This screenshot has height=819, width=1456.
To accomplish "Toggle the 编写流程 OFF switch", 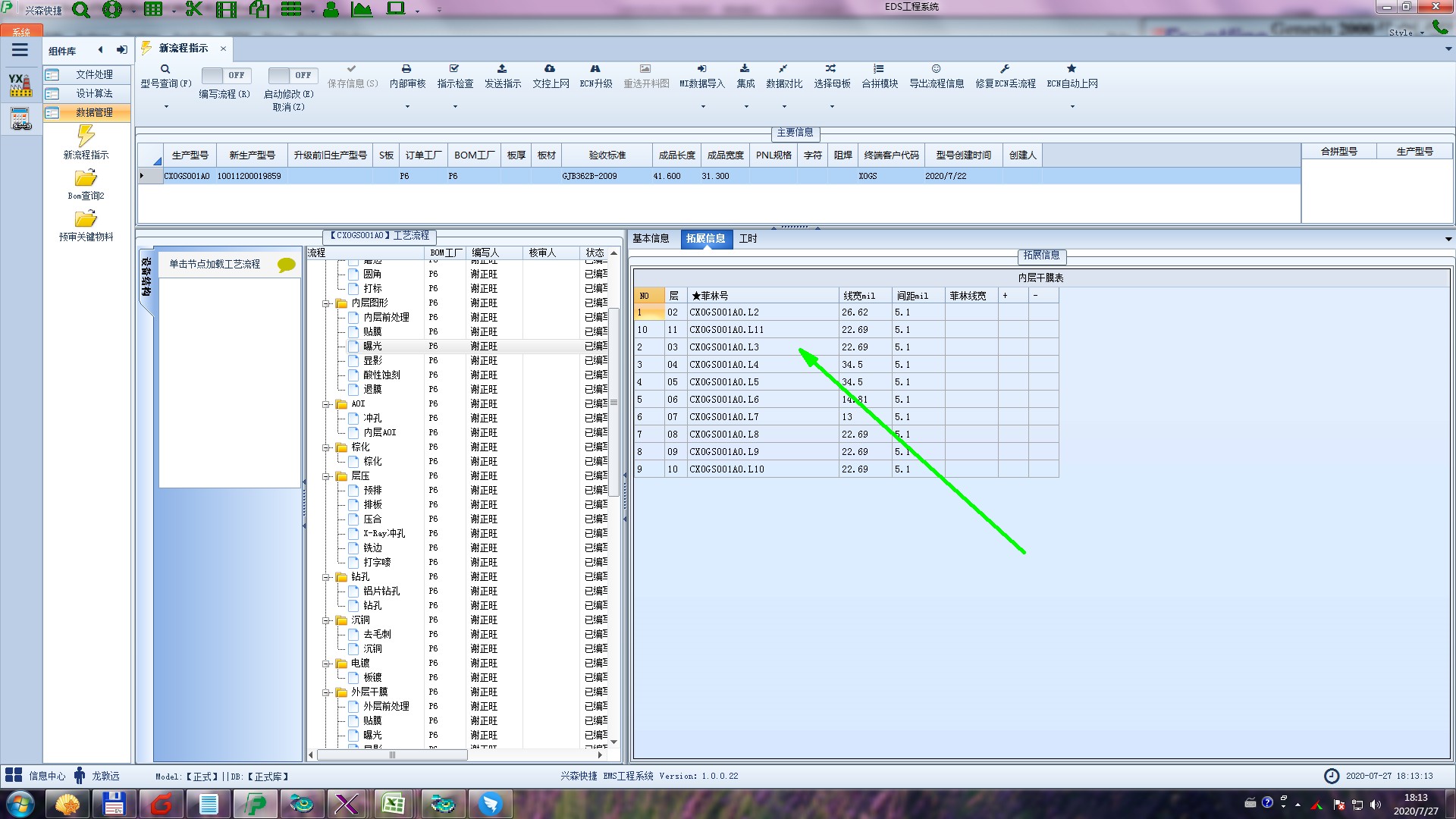I will 226,75.
